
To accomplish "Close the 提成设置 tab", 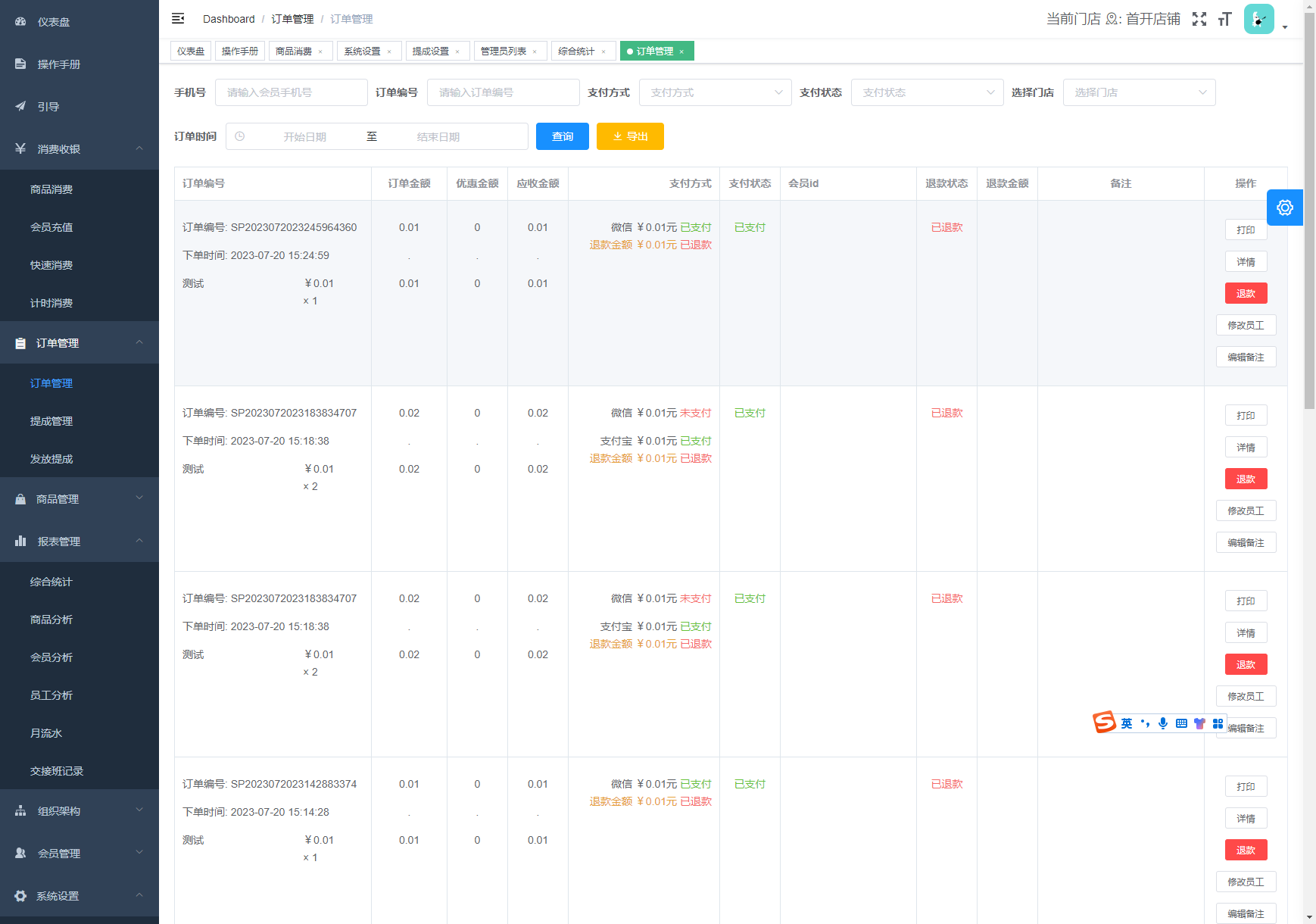I will pyautogui.click(x=457, y=52).
